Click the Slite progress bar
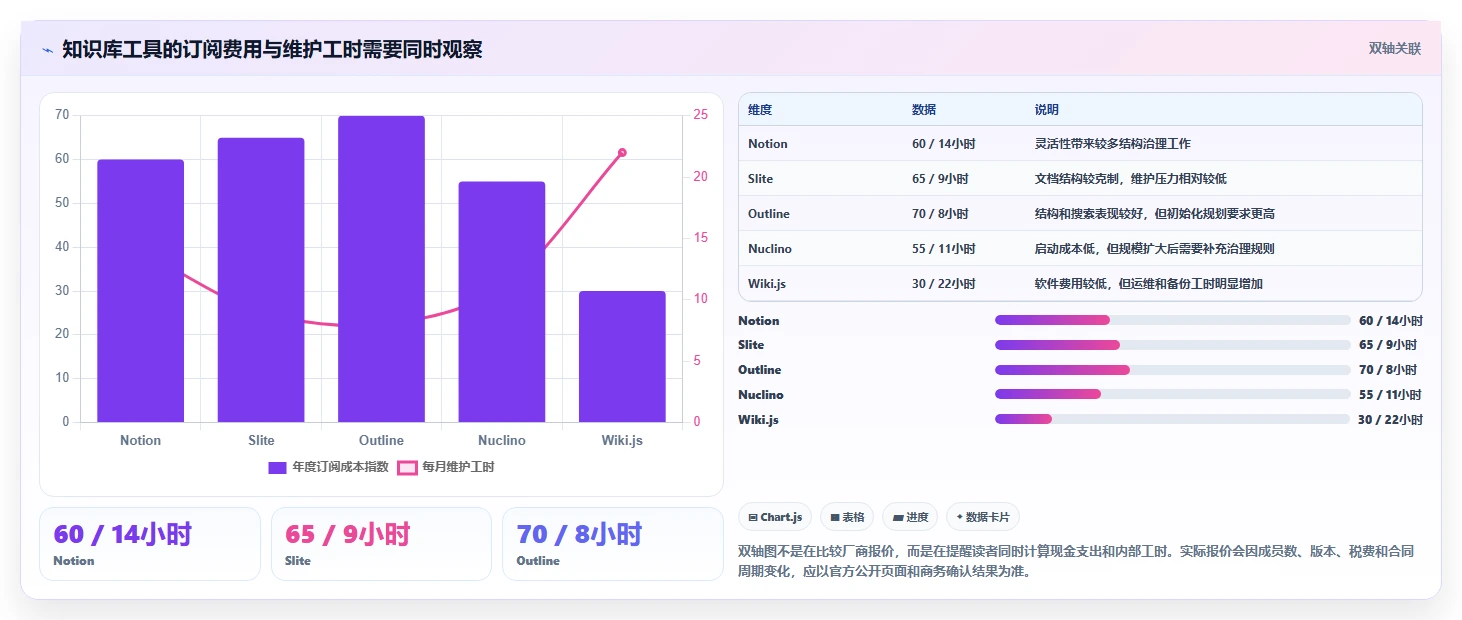Screen dimensions: 1462x620 click(1172, 345)
